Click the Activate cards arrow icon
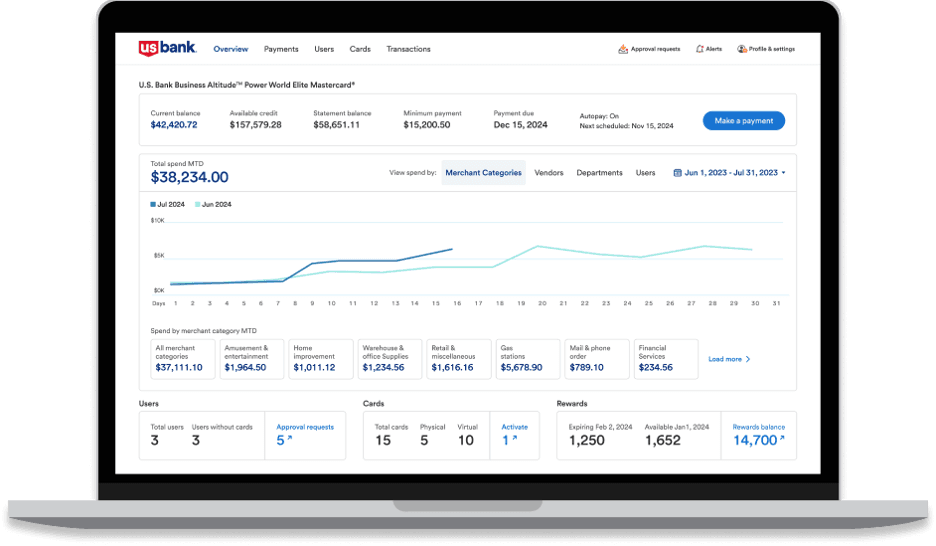 coord(513,440)
